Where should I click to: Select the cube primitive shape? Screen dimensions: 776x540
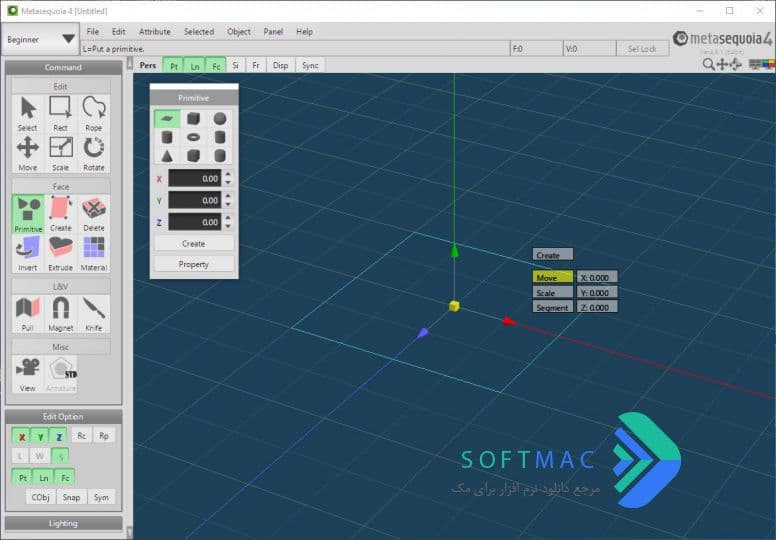(194, 119)
